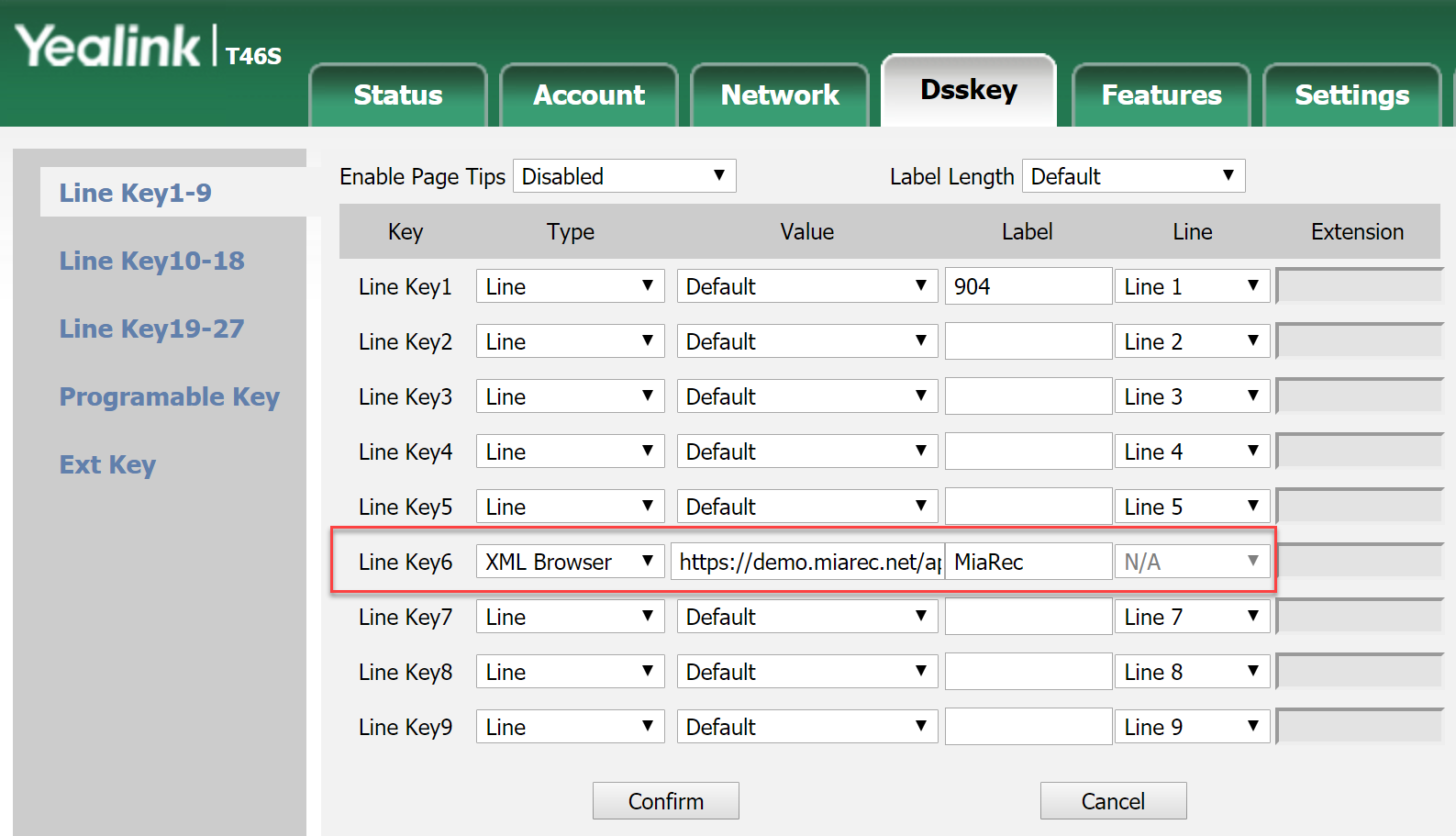The height and width of the screenshot is (836, 1456).
Task: Go to the Settings tab
Action: pos(1352,95)
